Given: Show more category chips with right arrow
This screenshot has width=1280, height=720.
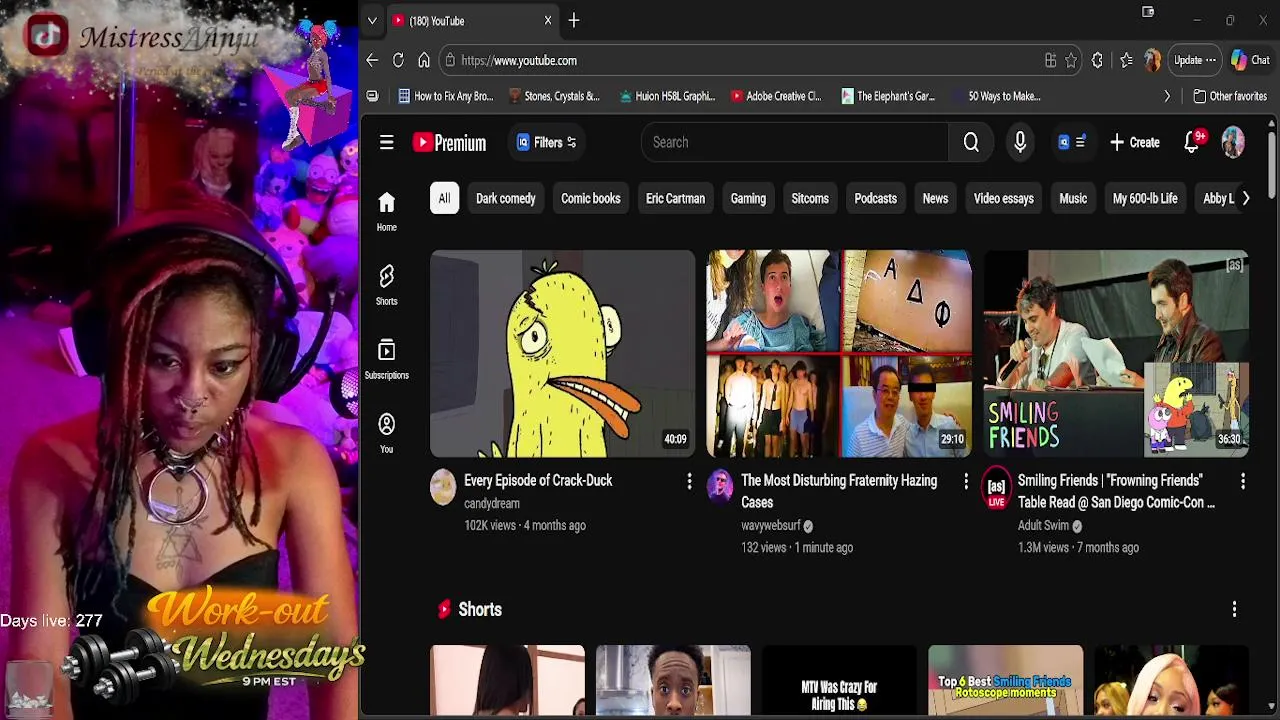Looking at the screenshot, I should click(1245, 198).
